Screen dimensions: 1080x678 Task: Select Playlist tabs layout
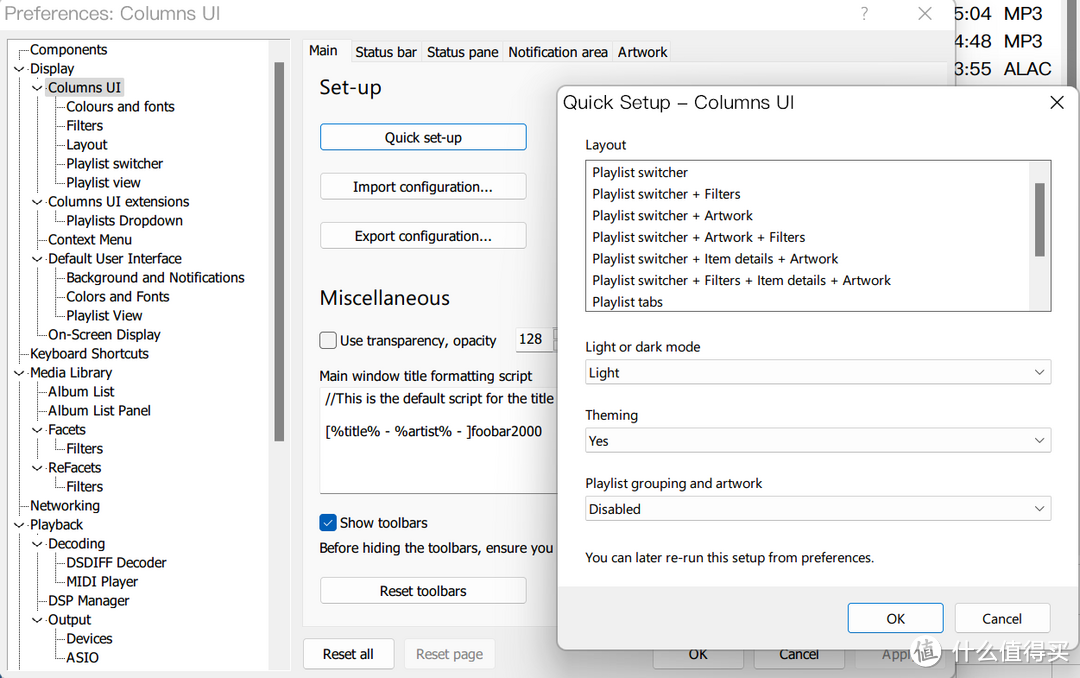[x=807, y=302]
